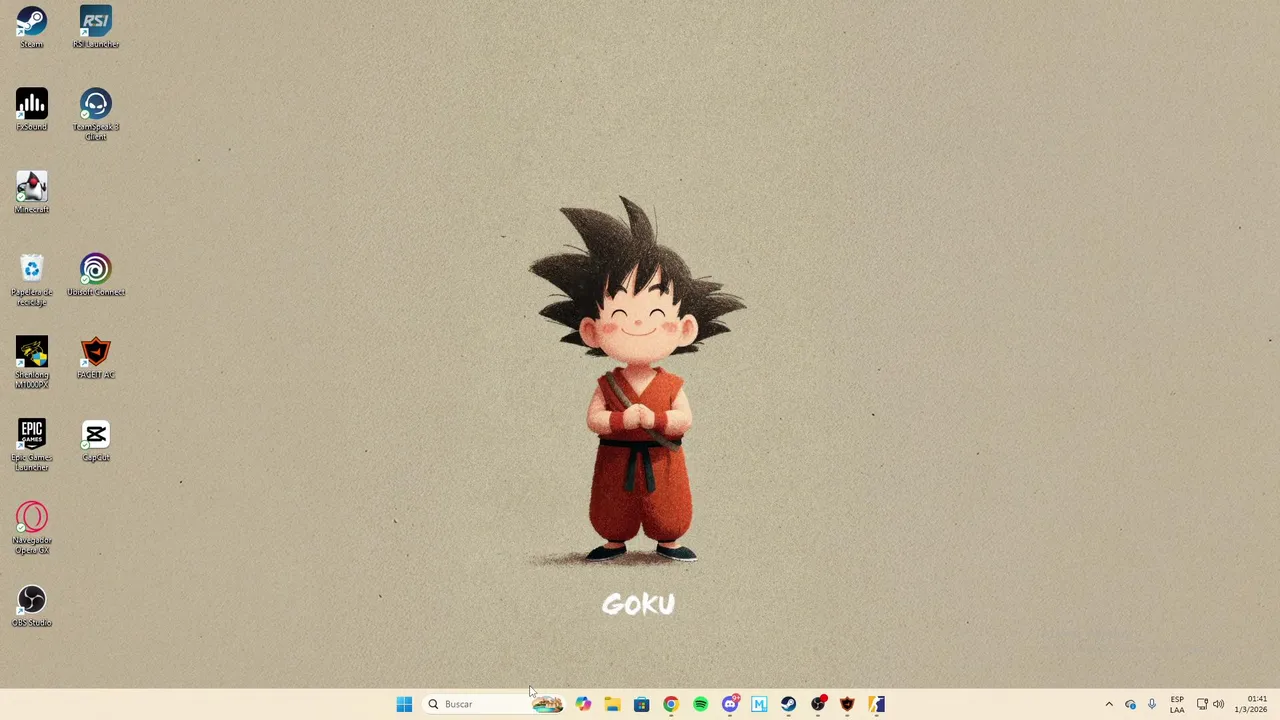Open Microsoft Store from the taskbar
Screen dimensions: 1280x720
[641, 704]
